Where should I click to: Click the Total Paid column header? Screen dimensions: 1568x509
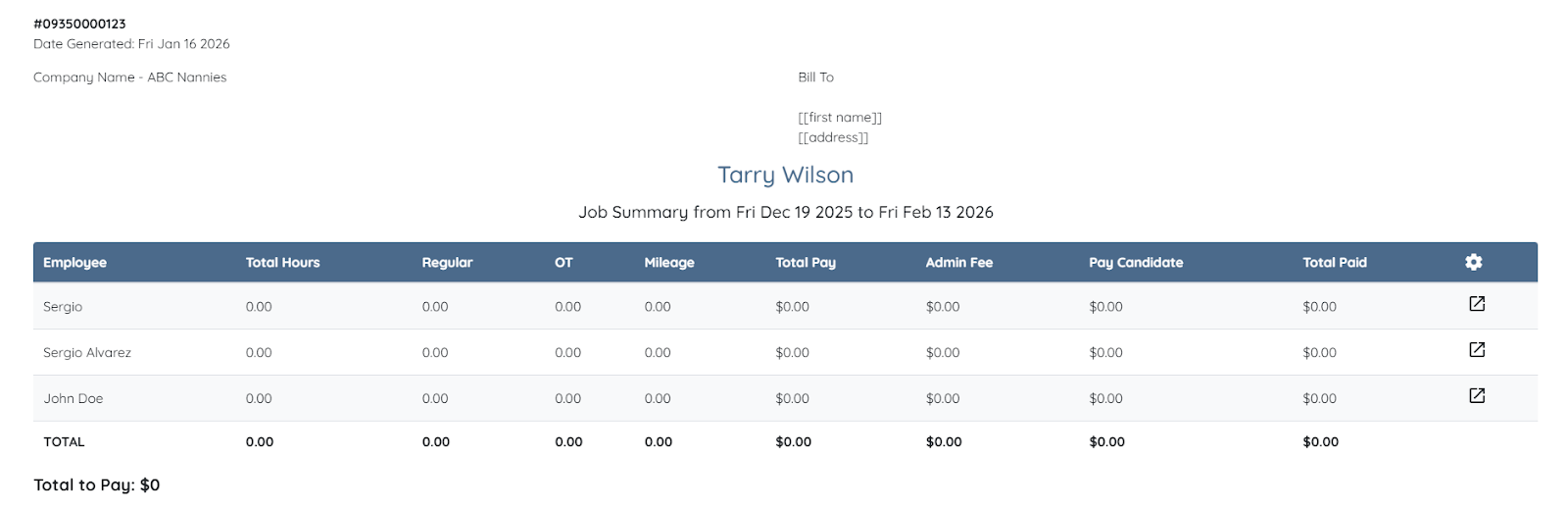coord(1334,263)
